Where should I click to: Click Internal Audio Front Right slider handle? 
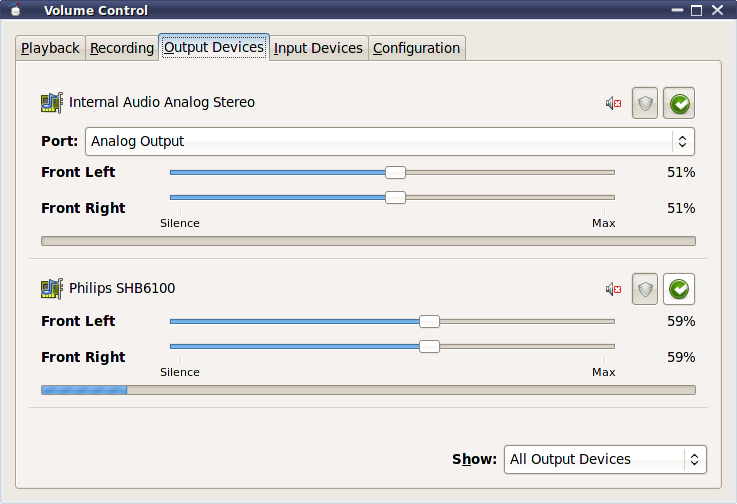395,197
